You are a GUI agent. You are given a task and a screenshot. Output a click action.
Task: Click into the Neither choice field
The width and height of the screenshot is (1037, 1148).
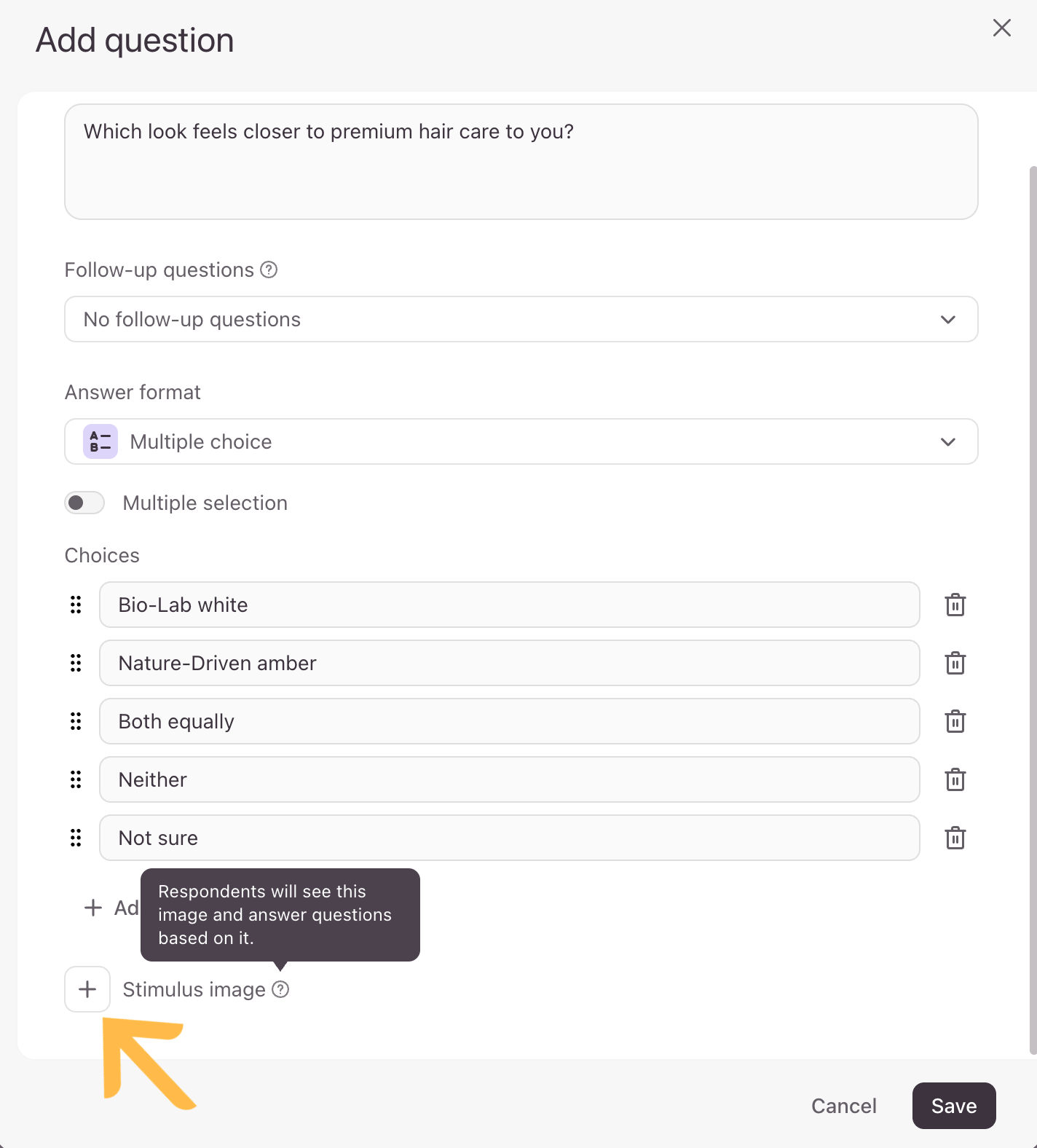(x=510, y=779)
